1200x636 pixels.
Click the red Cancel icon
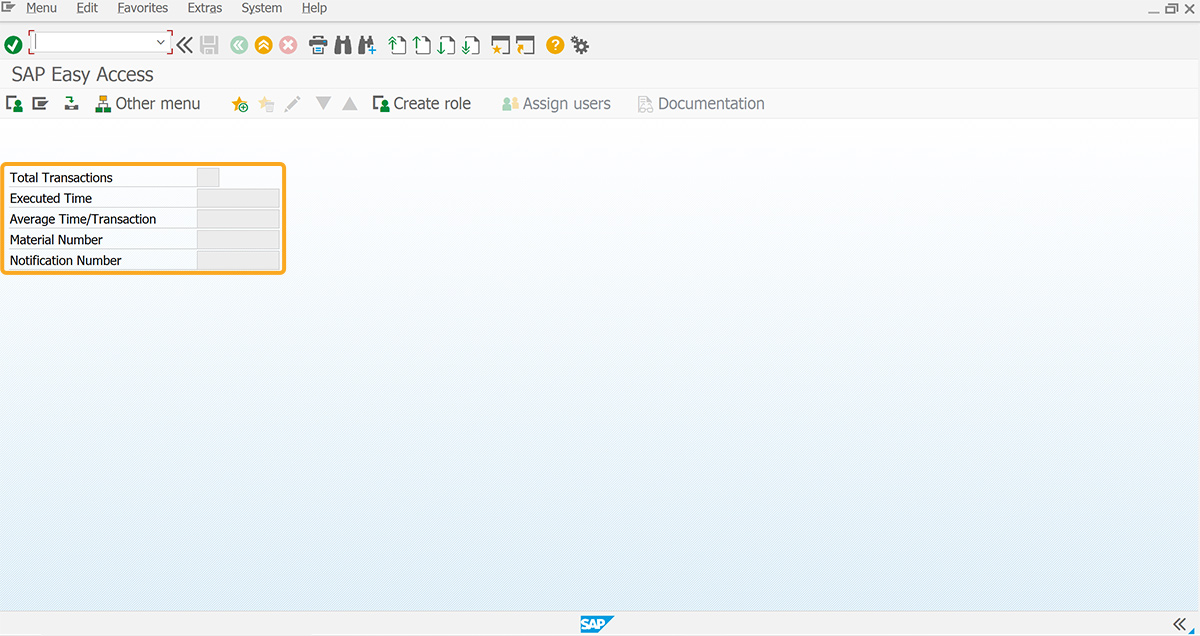tap(288, 45)
